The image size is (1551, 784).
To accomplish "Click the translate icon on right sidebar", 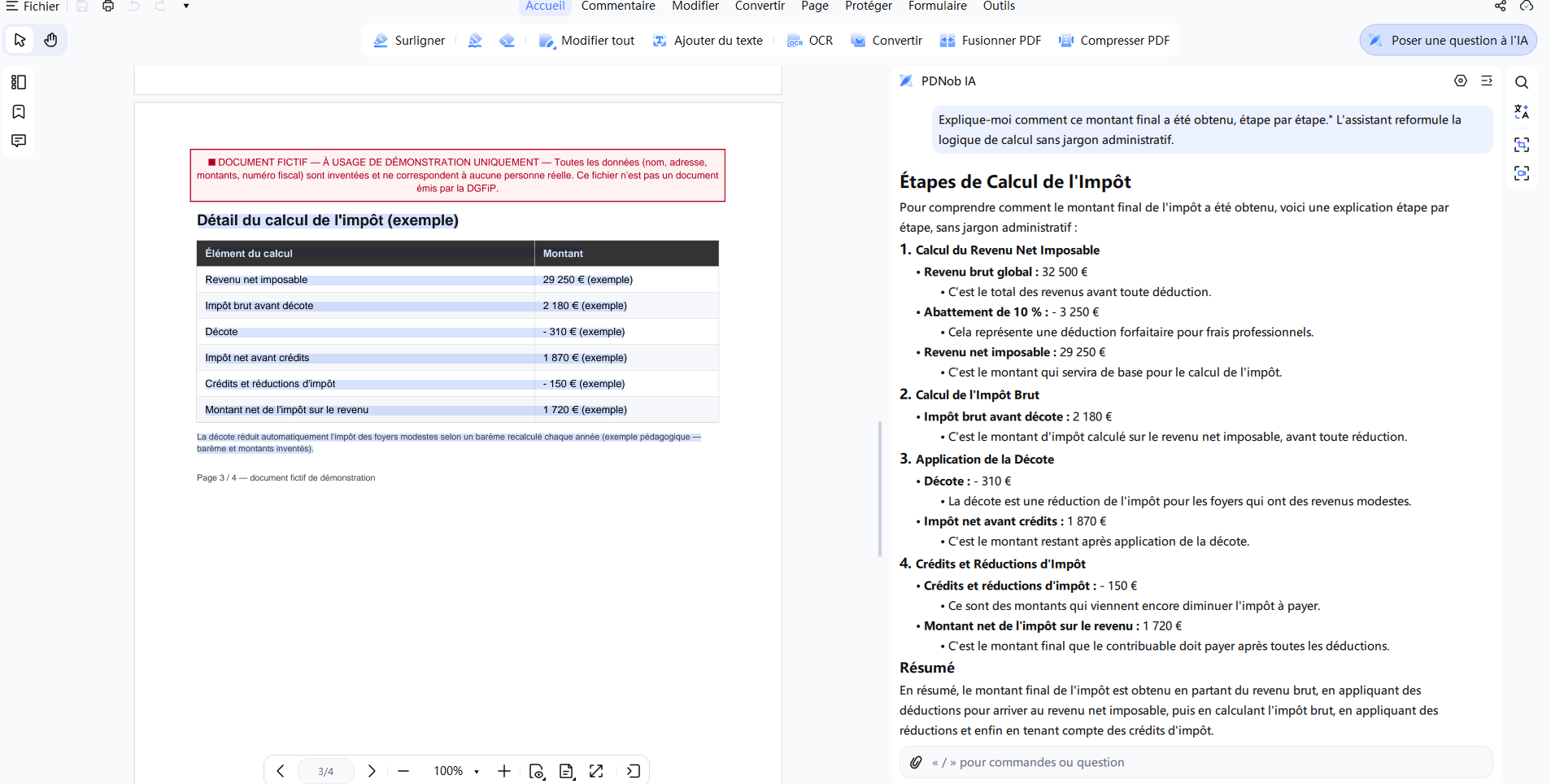I will pyautogui.click(x=1522, y=112).
